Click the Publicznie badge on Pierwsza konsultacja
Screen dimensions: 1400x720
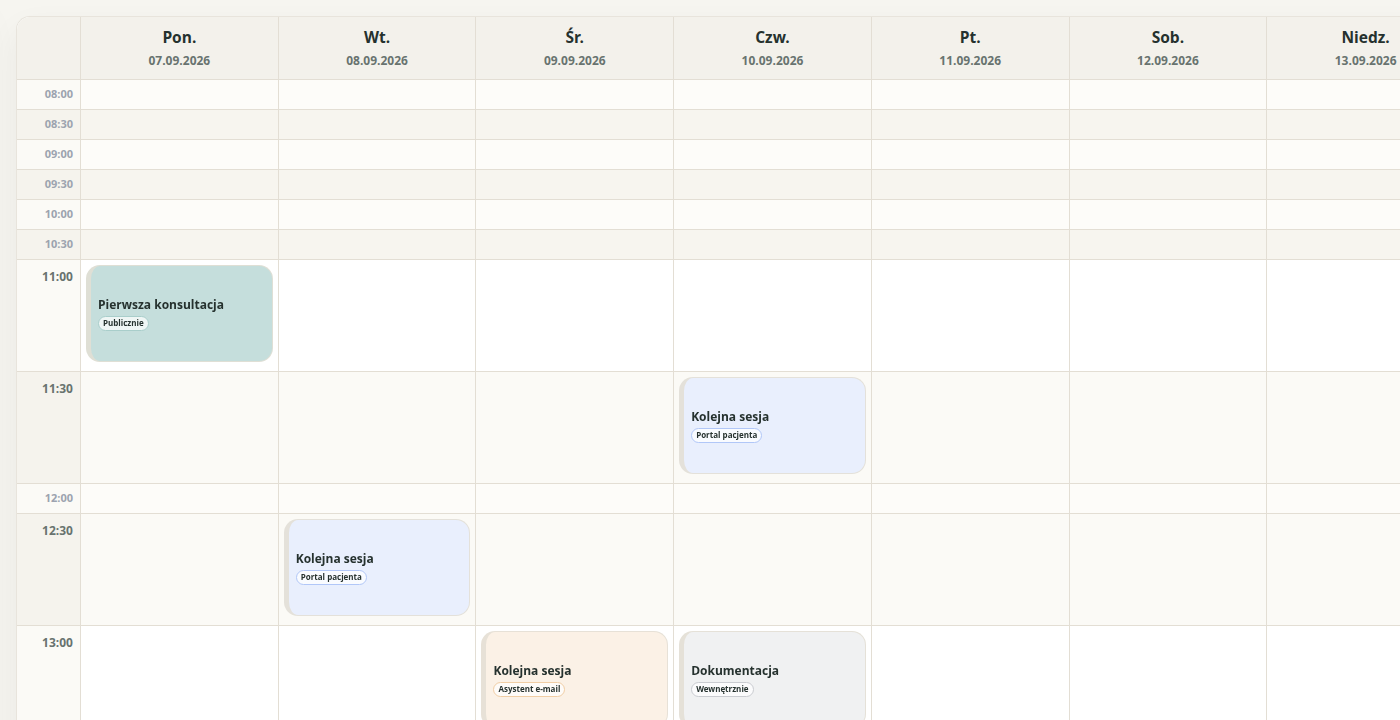(123, 323)
